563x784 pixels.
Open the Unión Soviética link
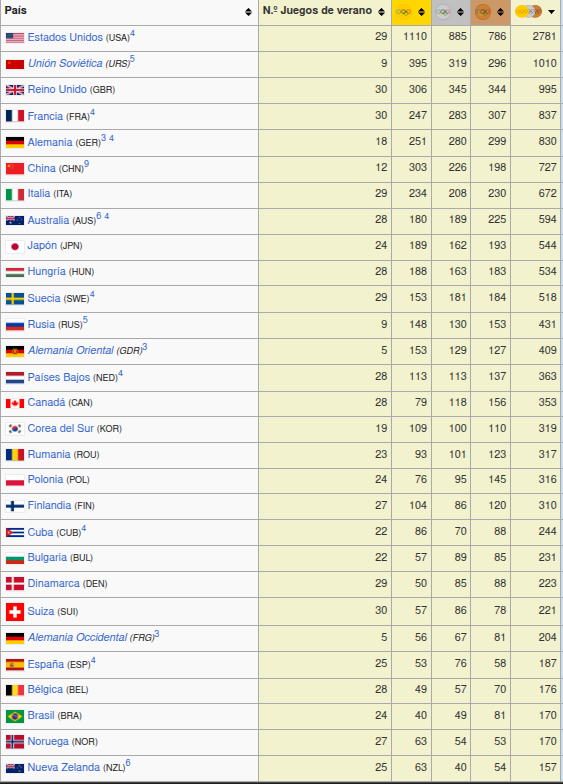65,63
